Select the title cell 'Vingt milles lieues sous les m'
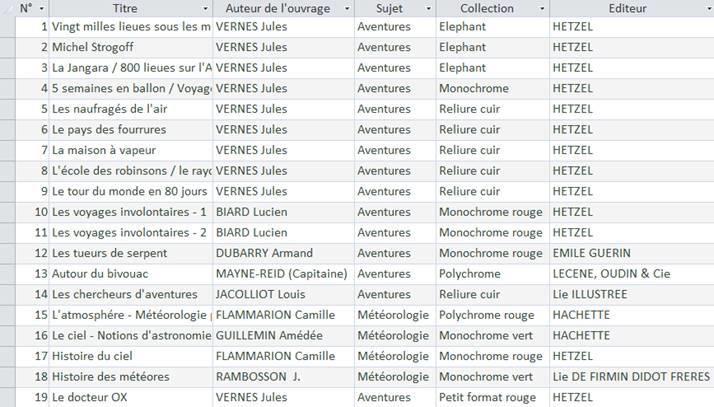The width and height of the screenshot is (714, 407). [x=131, y=27]
